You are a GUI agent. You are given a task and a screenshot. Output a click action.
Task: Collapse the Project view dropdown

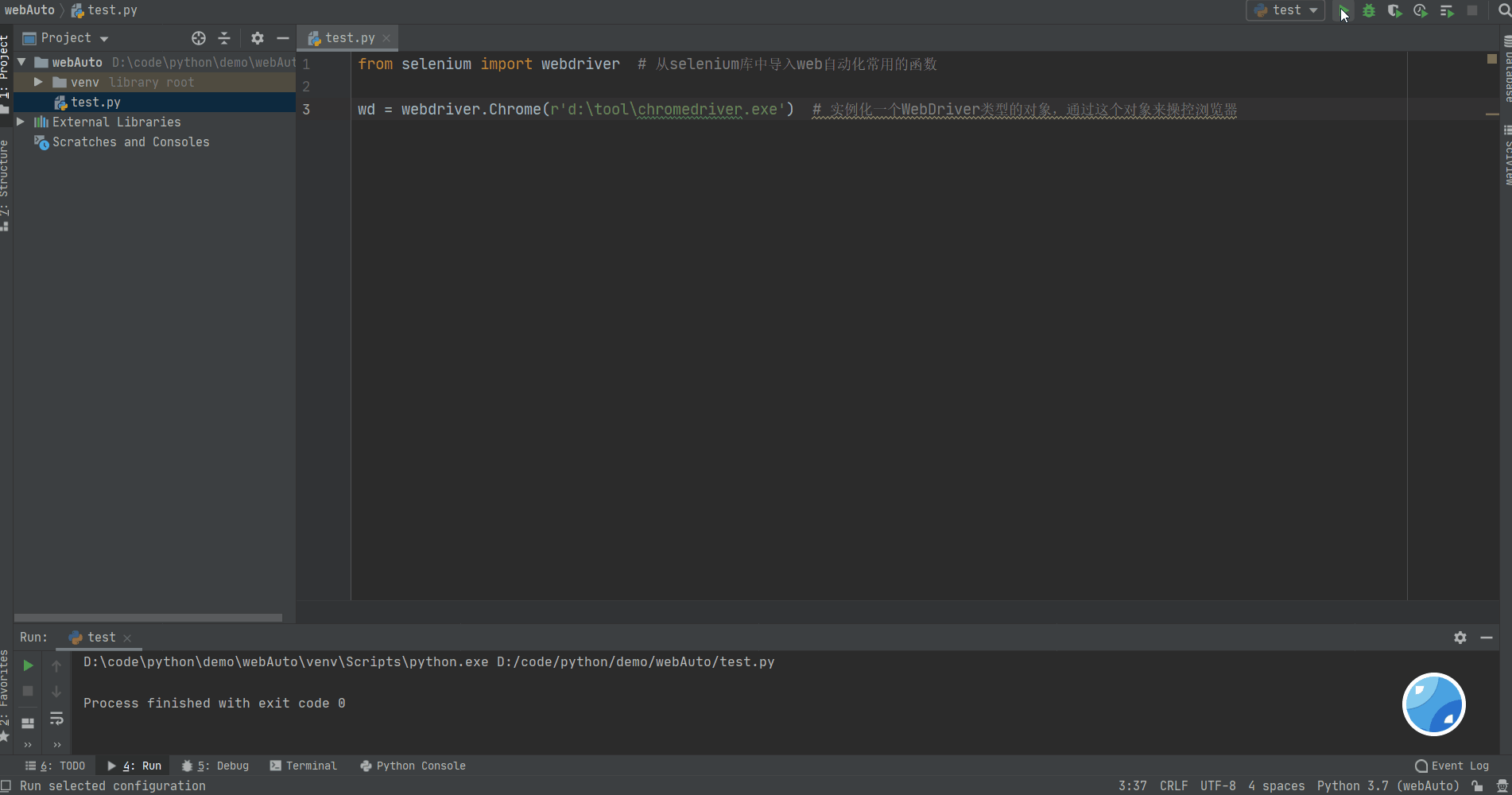tap(103, 37)
